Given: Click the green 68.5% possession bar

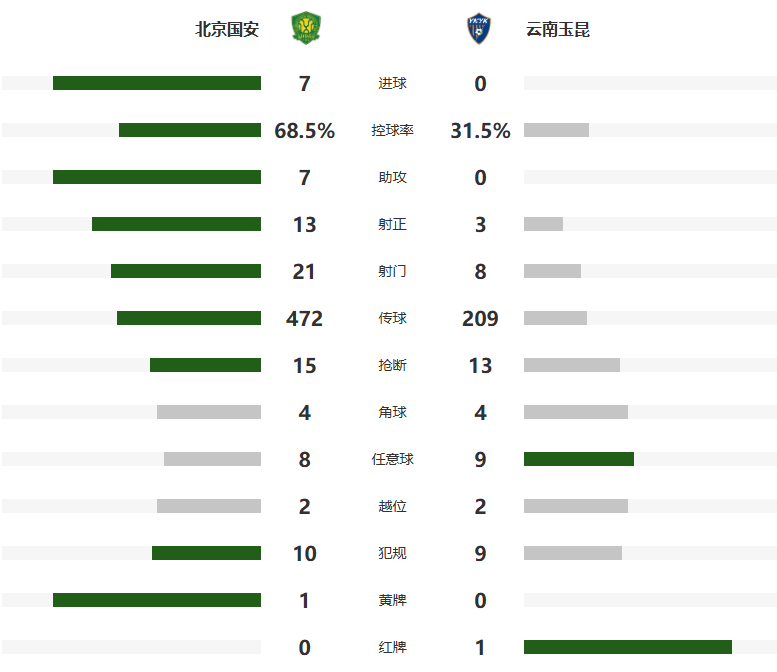Looking at the screenshot, I should 190,130.
